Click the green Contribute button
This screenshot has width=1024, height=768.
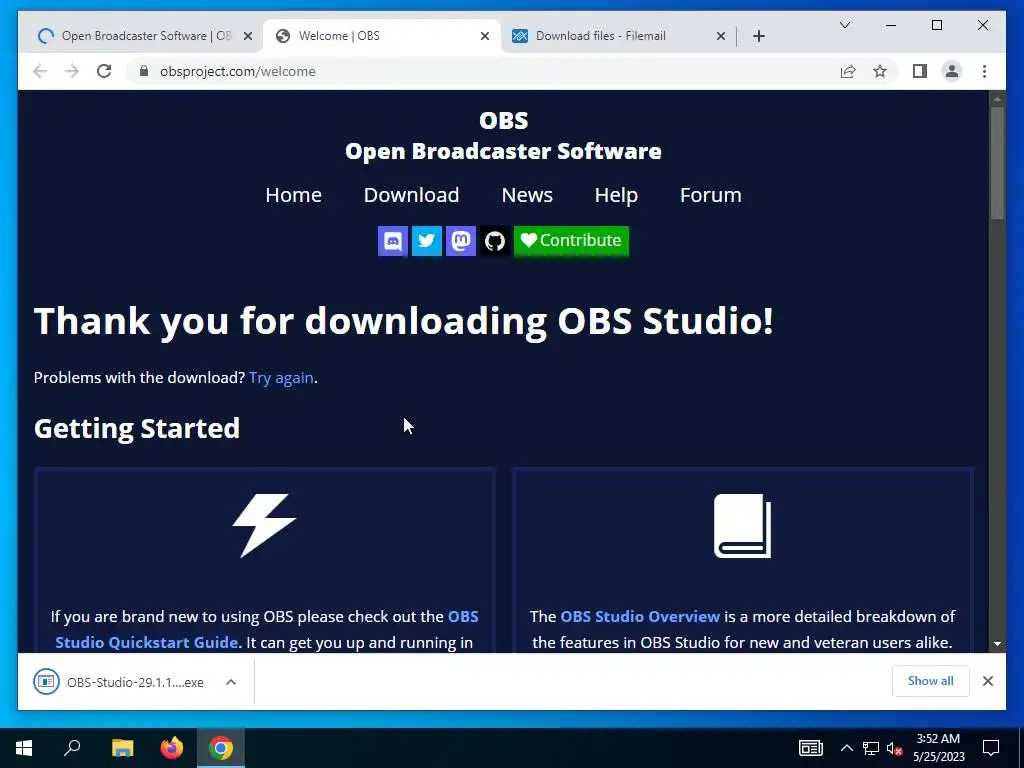tap(571, 241)
